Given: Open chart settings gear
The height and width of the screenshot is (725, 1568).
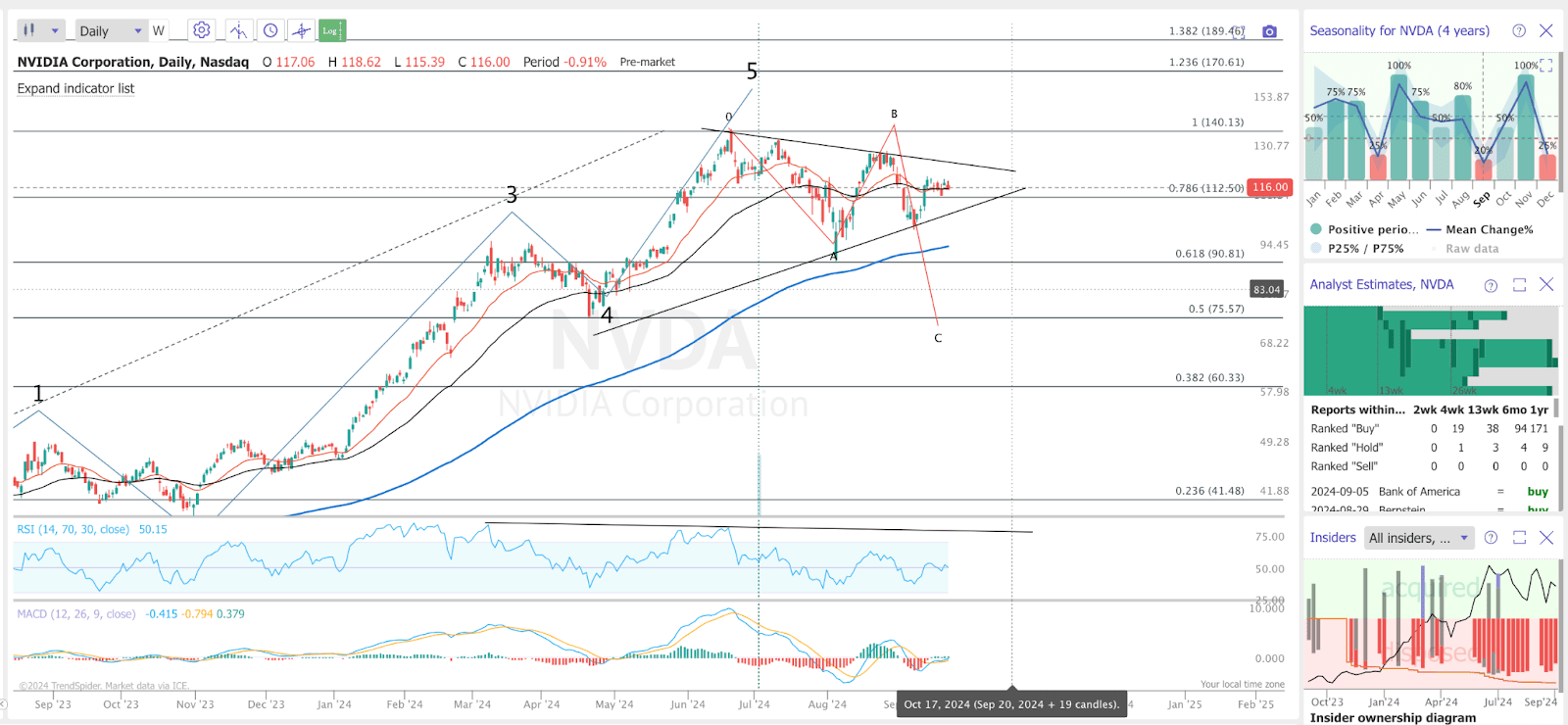Looking at the screenshot, I should point(202,30).
